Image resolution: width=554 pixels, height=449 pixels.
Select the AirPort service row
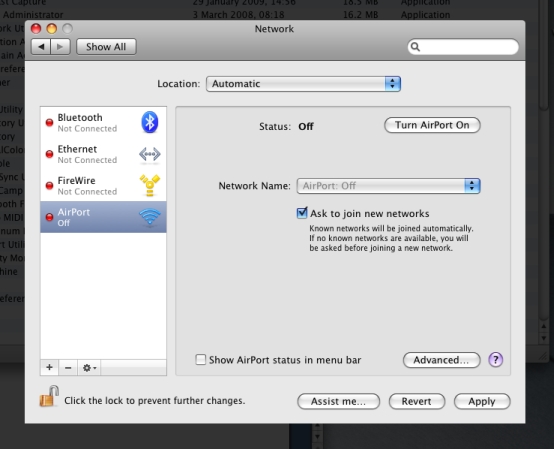coord(103,217)
